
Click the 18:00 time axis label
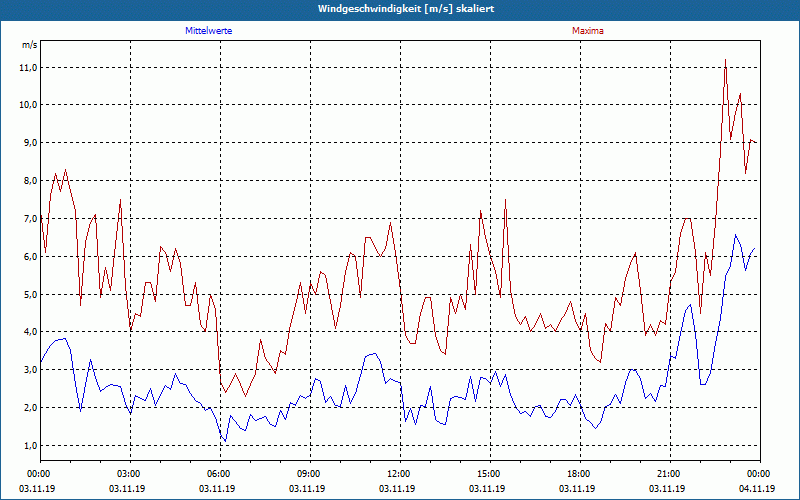[x=580, y=474]
